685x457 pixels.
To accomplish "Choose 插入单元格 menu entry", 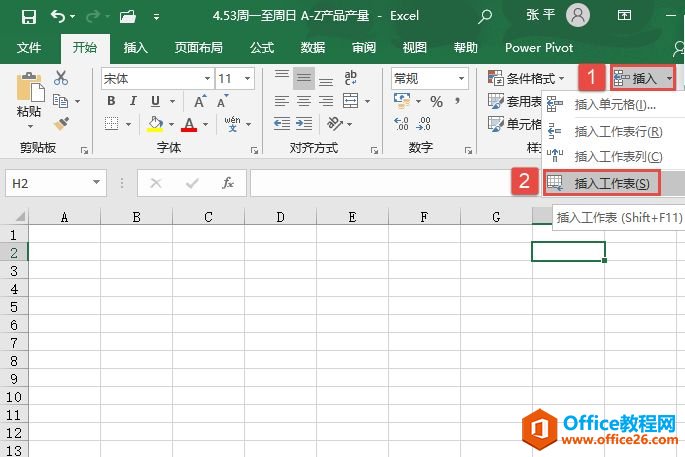I will 614,105.
